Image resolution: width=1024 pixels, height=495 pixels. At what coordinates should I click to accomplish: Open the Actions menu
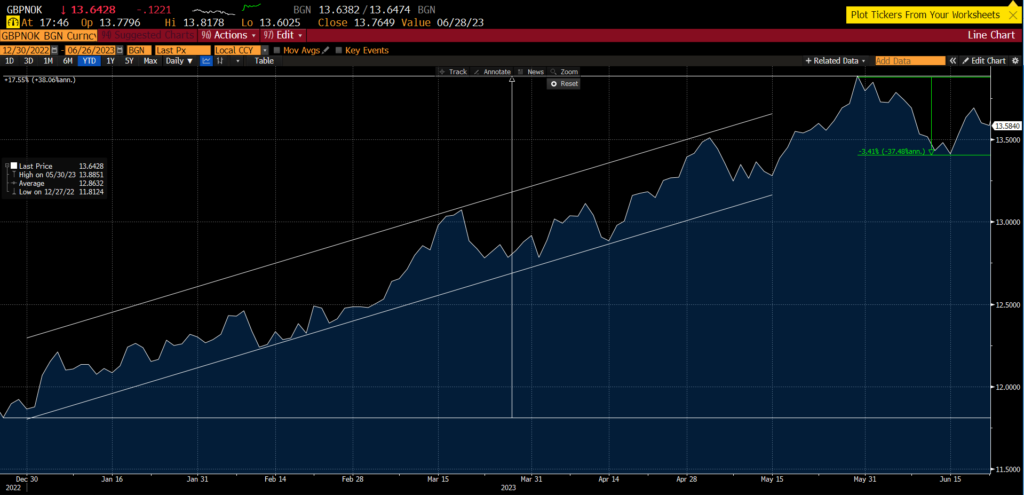(x=228, y=35)
